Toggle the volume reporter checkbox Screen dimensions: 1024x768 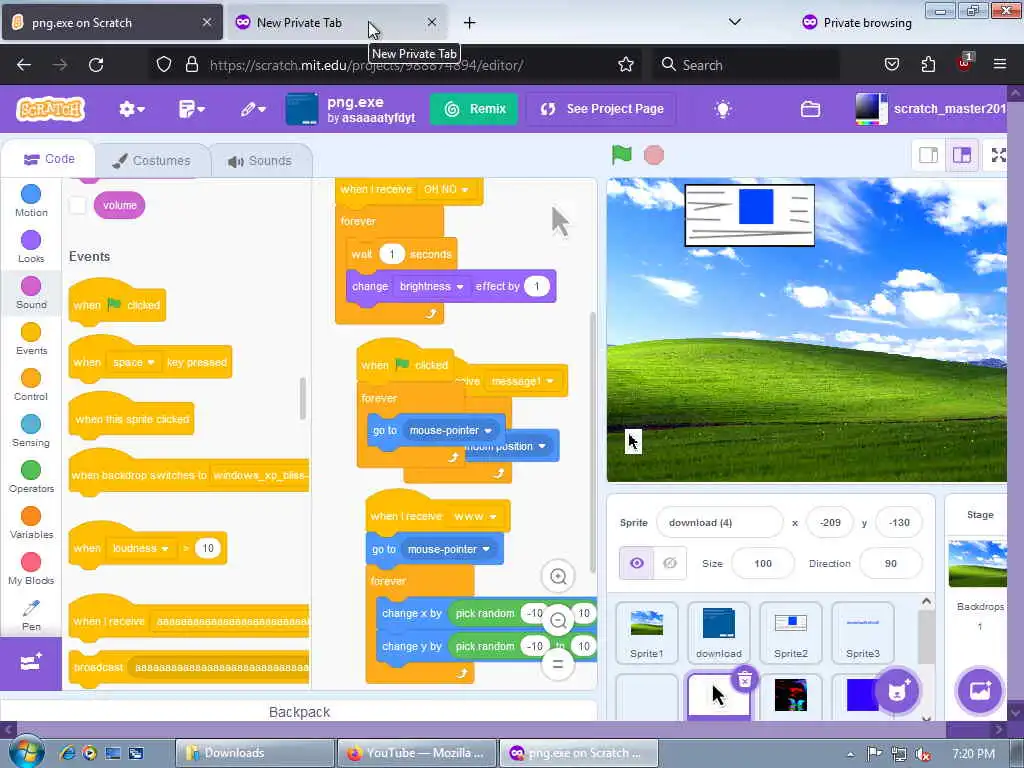tap(78, 205)
